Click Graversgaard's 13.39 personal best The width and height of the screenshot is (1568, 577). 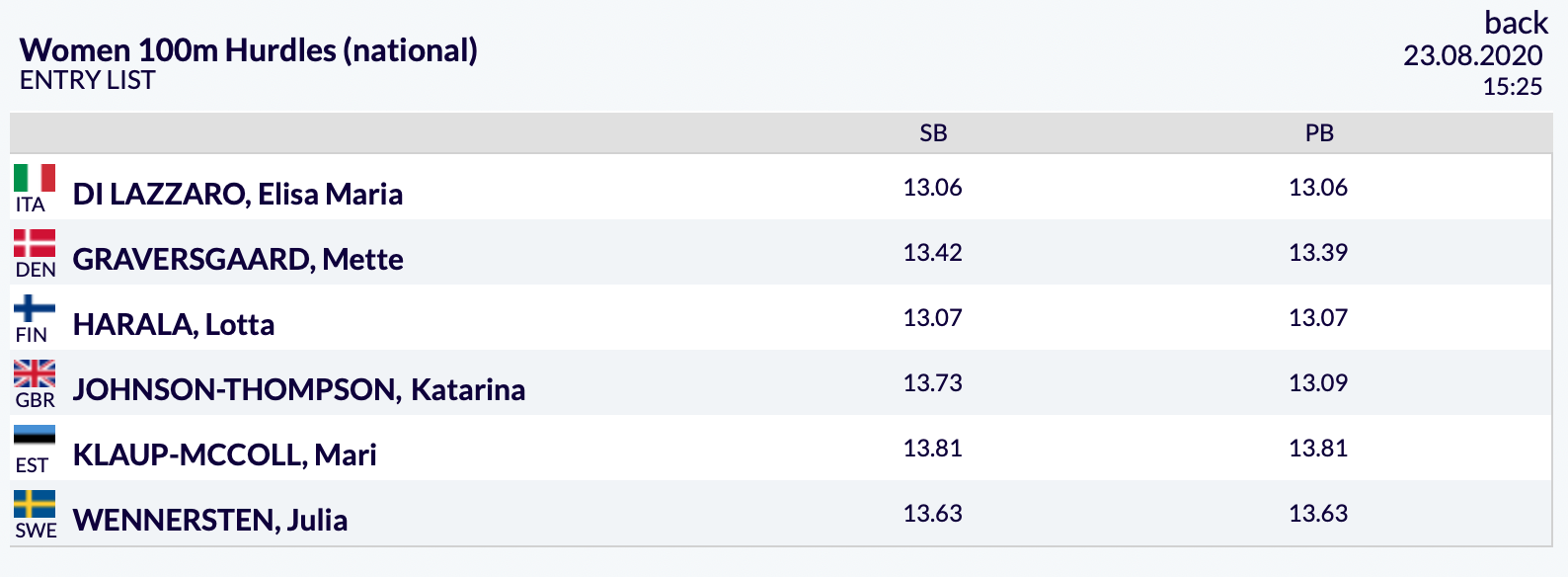1318,252
